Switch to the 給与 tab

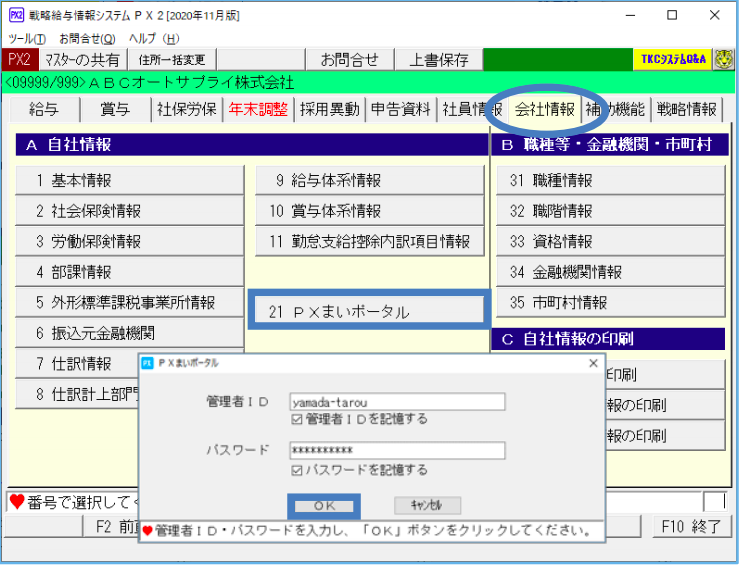[x=44, y=110]
